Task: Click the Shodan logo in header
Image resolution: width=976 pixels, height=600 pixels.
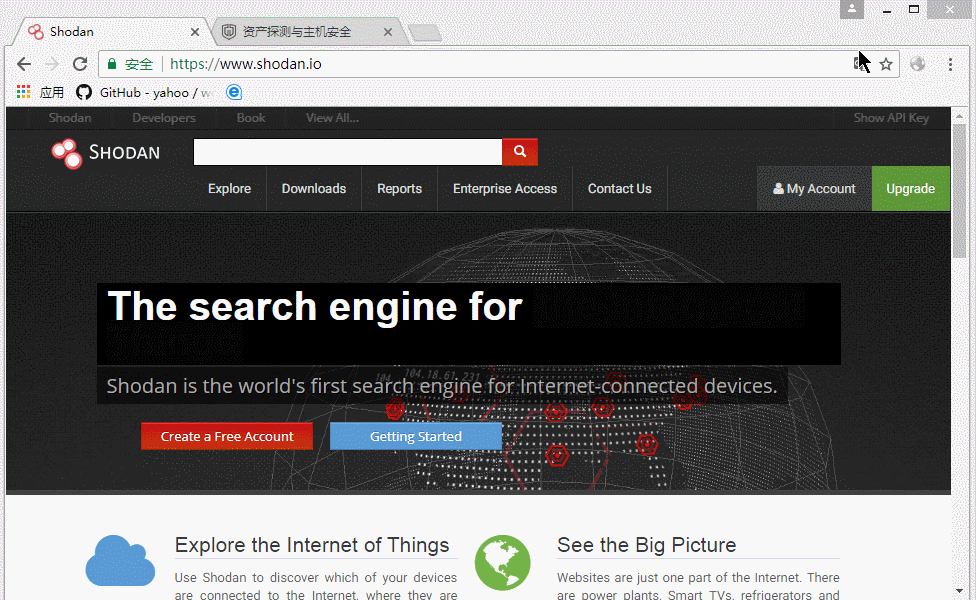Action: click(106, 153)
